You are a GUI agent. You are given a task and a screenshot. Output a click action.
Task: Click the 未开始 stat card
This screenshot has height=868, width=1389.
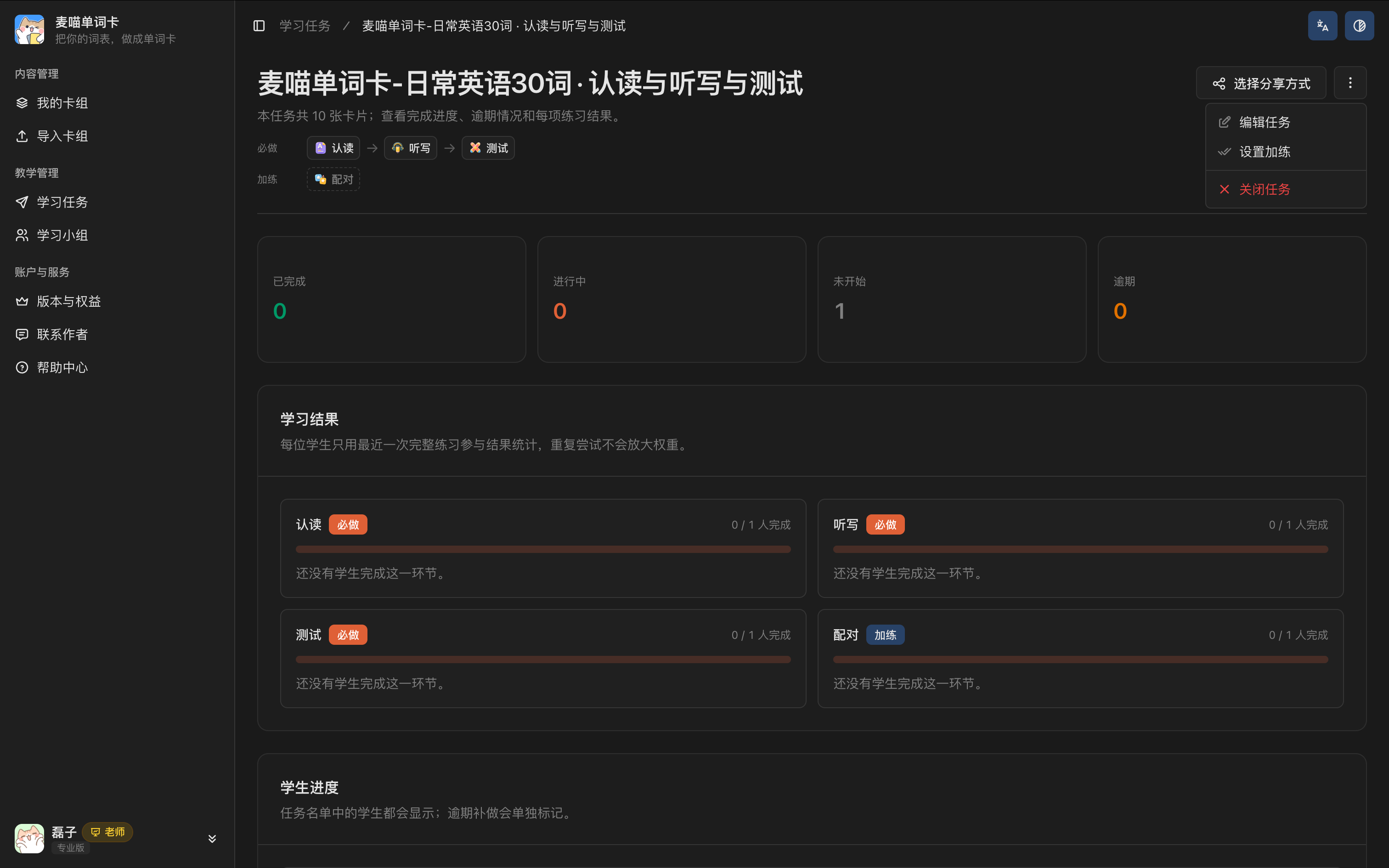click(x=952, y=299)
